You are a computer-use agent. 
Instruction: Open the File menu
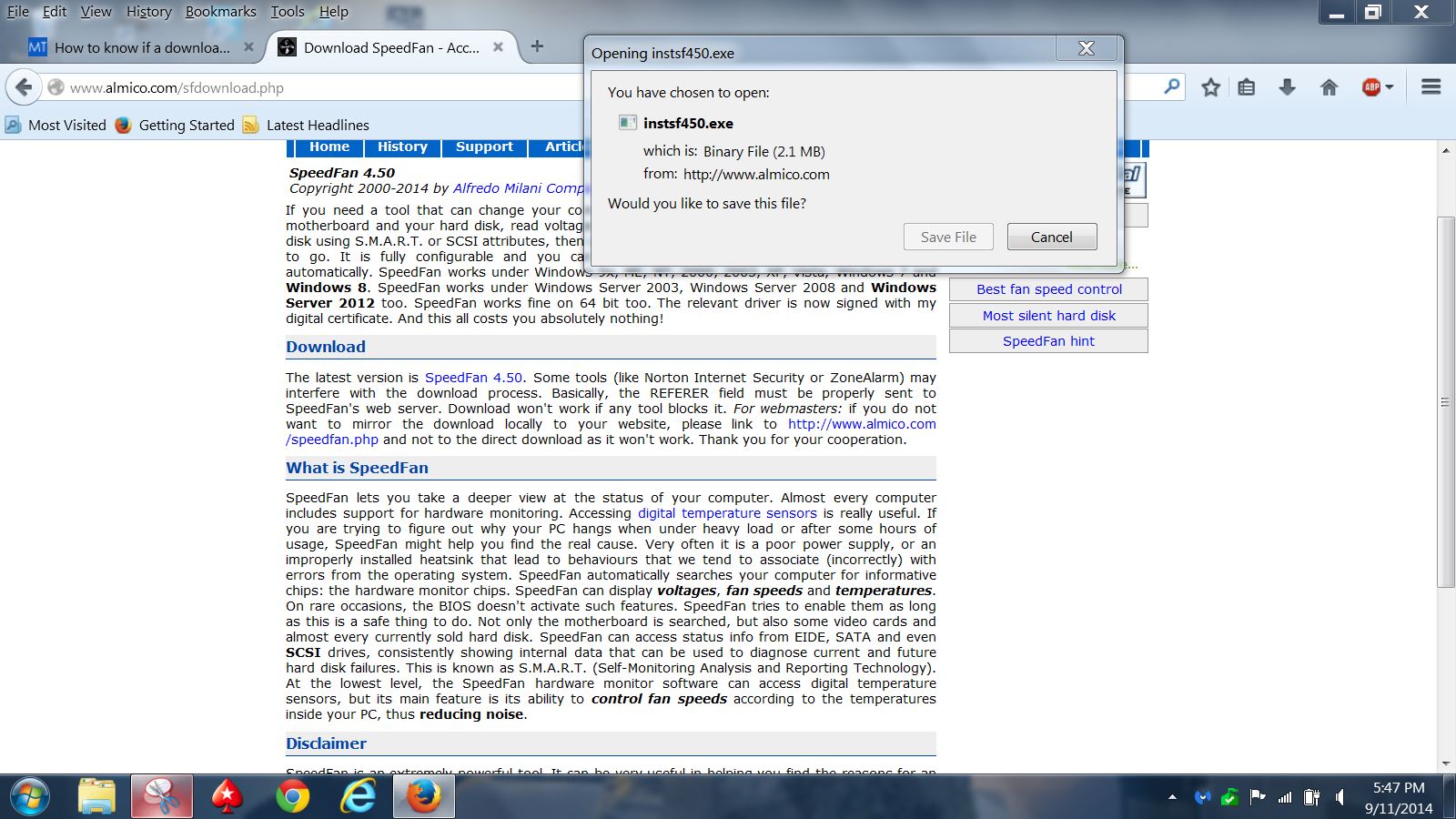[x=18, y=12]
